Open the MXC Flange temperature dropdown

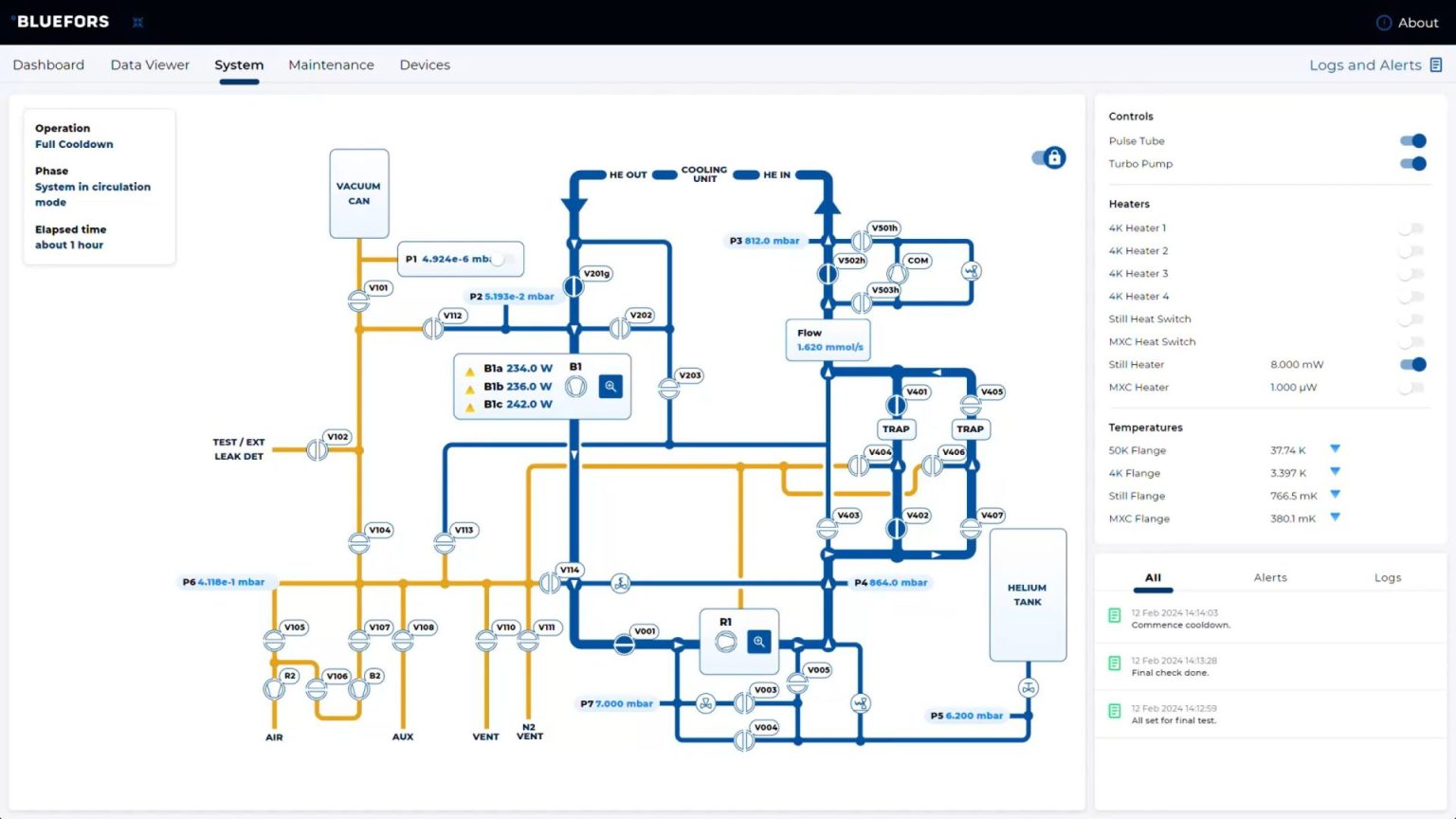tap(1336, 518)
